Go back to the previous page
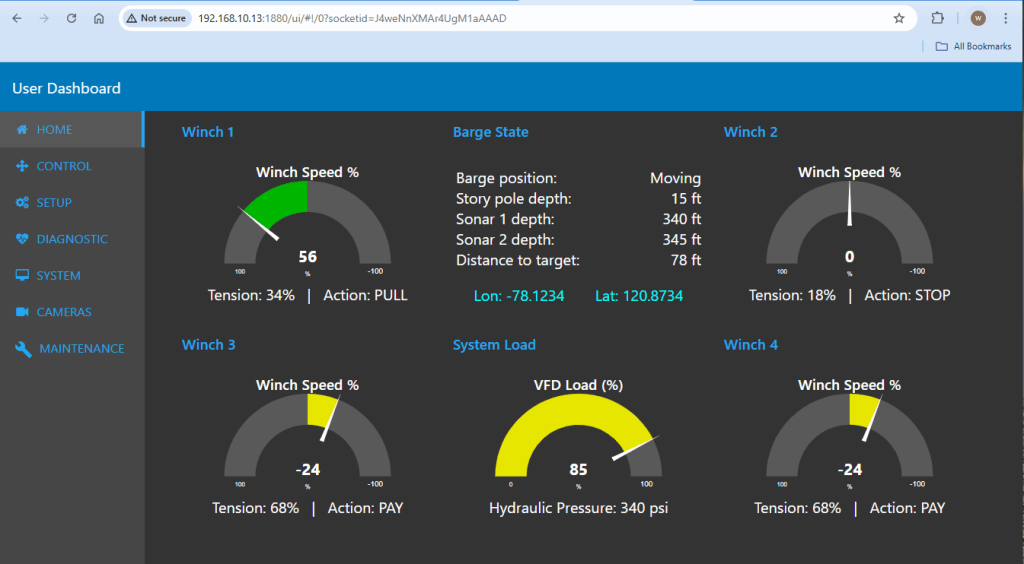 coord(16,18)
